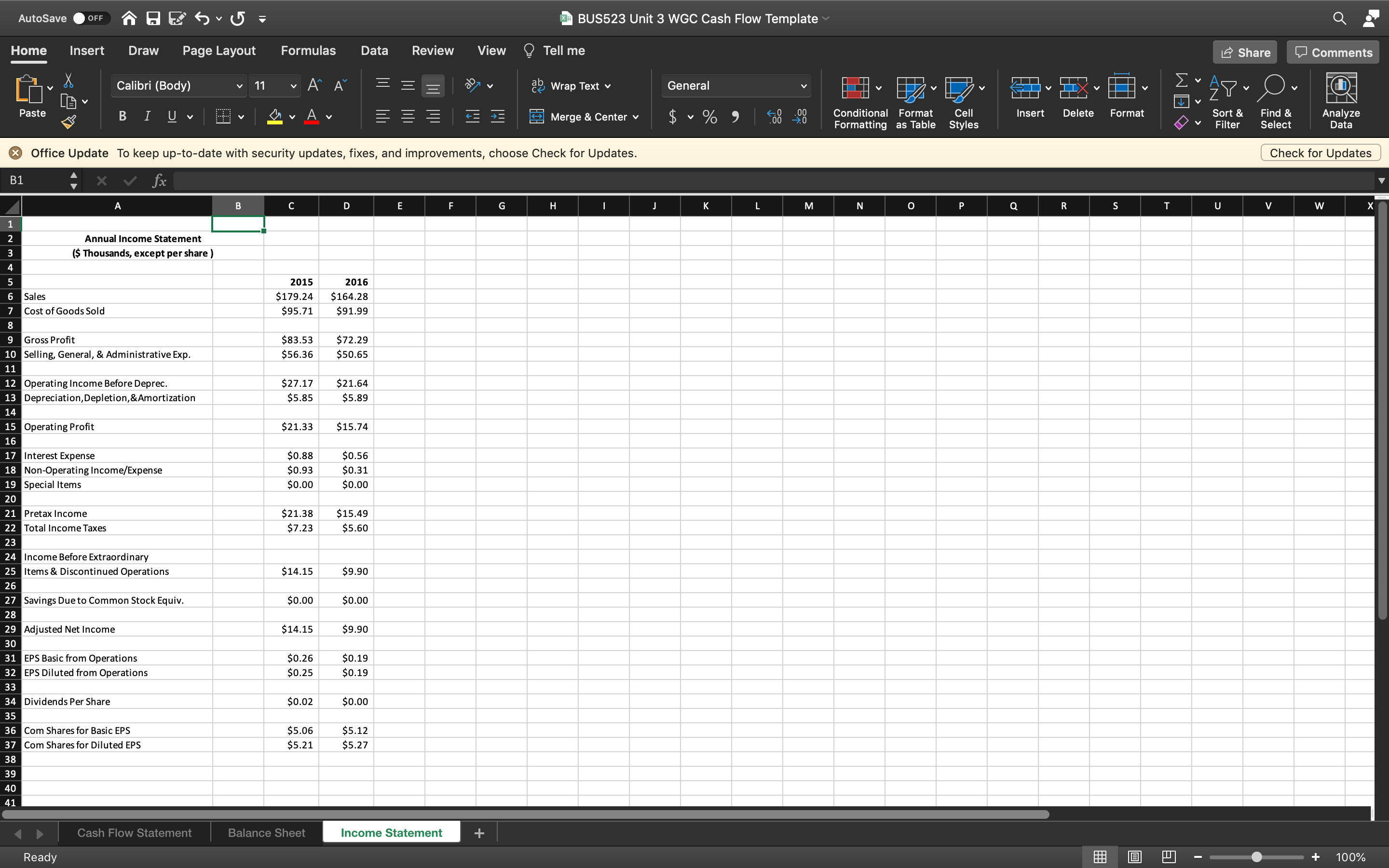The width and height of the screenshot is (1389, 868).
Task: Apply the red font color
Action: 312,117
